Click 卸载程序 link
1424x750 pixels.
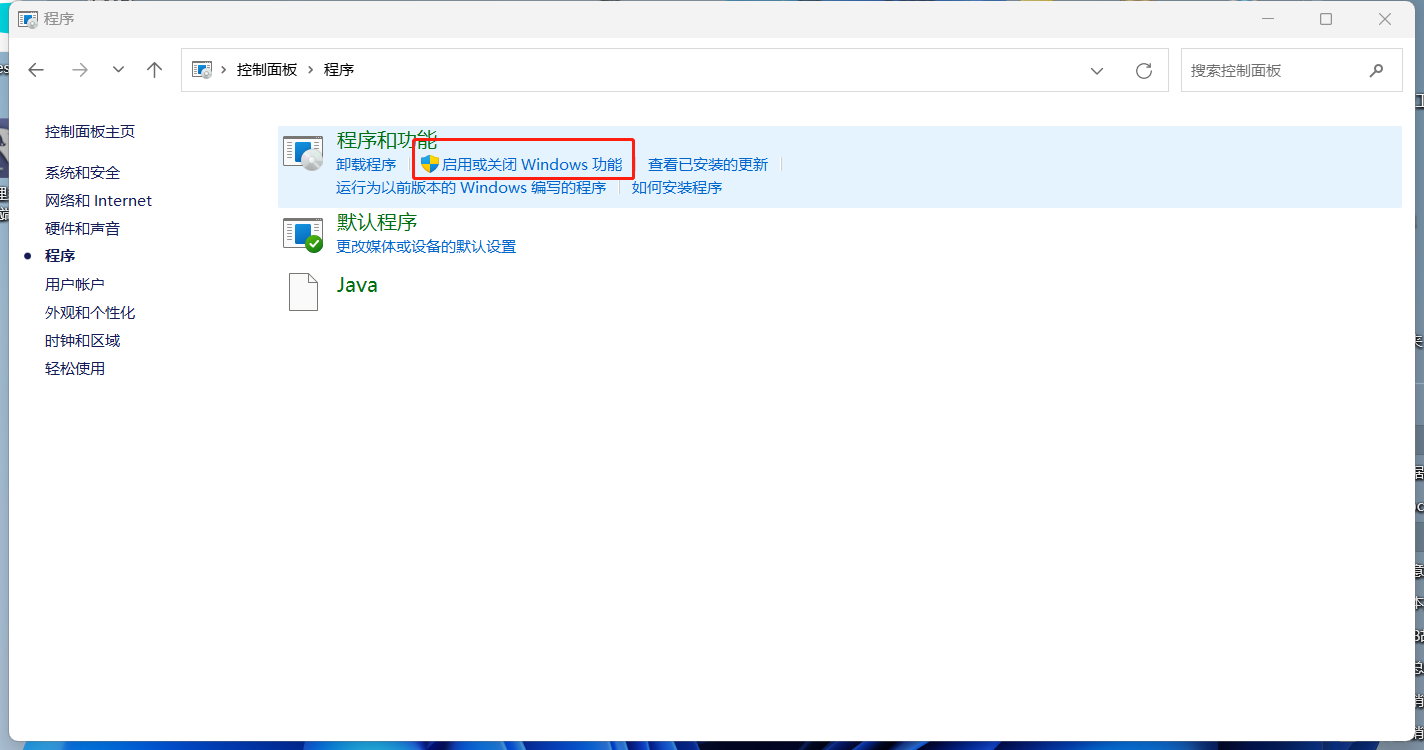tap(366, 165)
